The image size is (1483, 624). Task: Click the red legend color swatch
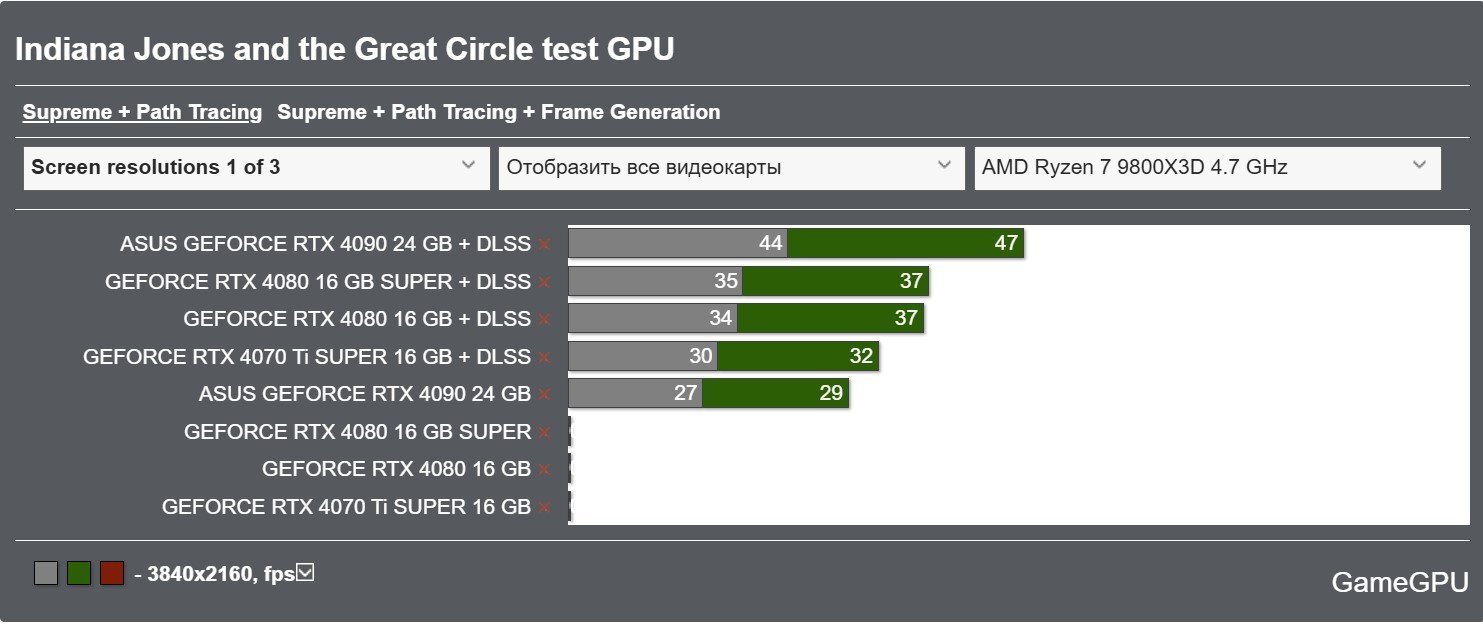pos(112,573)
